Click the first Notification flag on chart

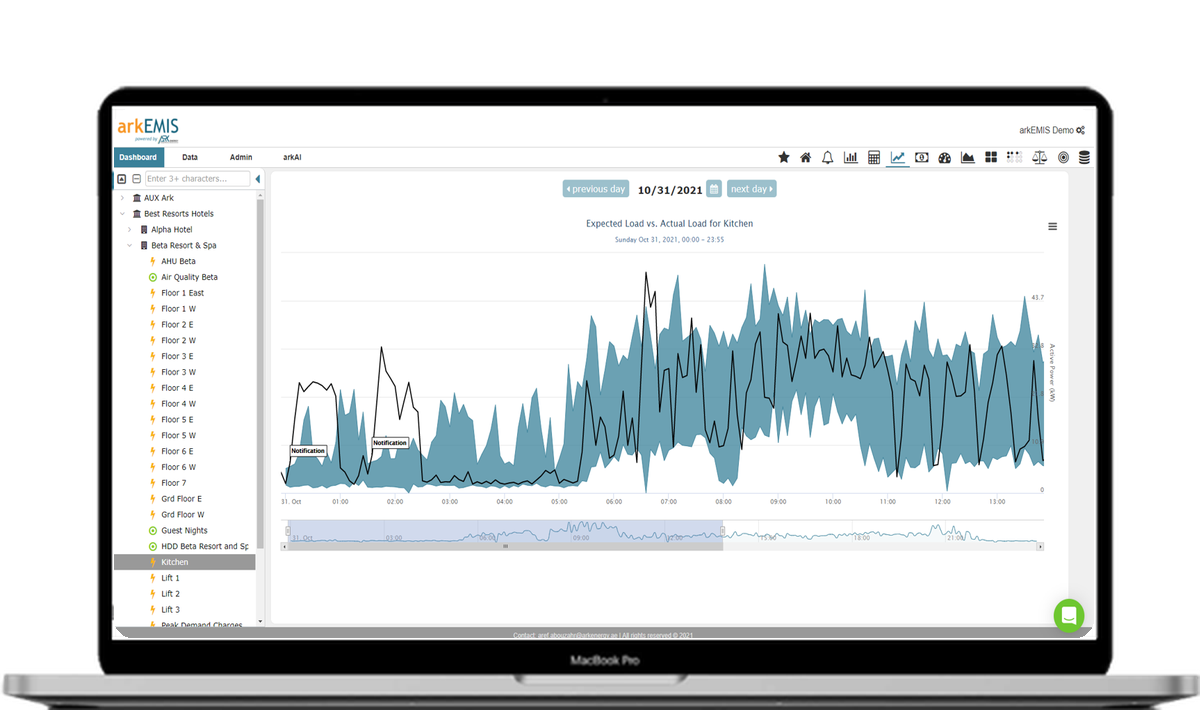[x=308, y=451]
